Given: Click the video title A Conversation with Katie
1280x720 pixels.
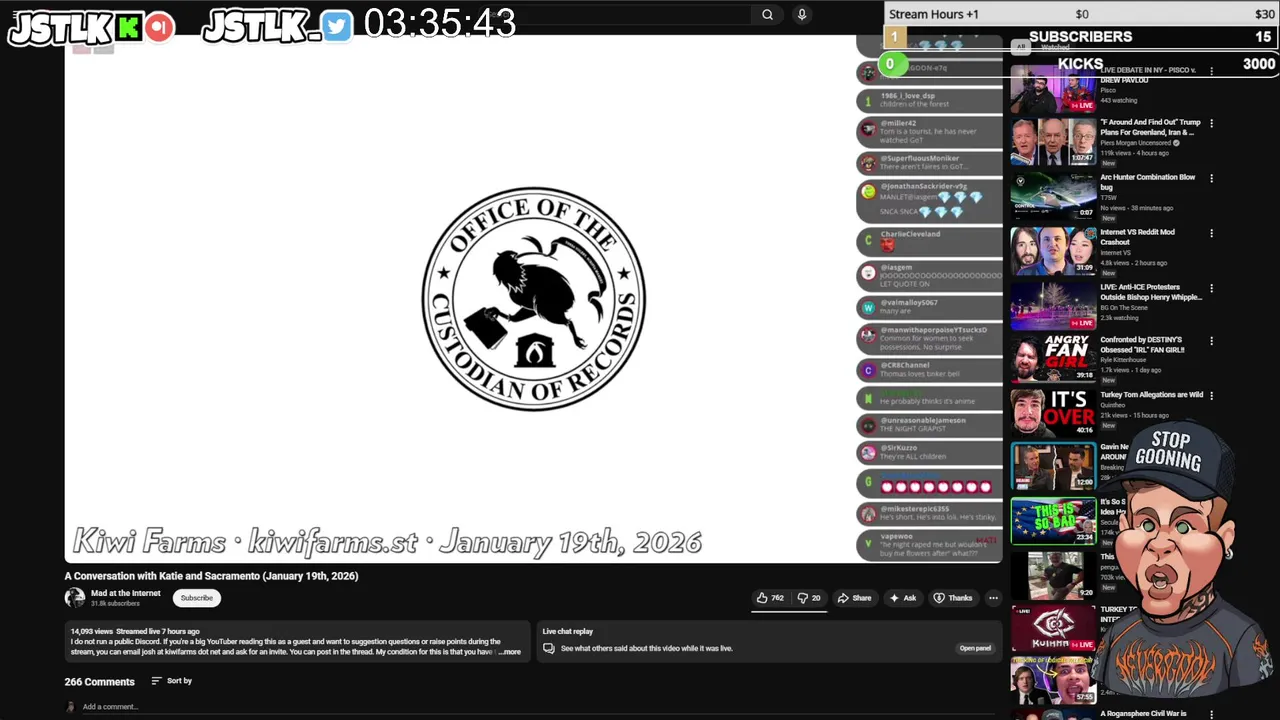Looking at the screenshot, I should [211, 576].
